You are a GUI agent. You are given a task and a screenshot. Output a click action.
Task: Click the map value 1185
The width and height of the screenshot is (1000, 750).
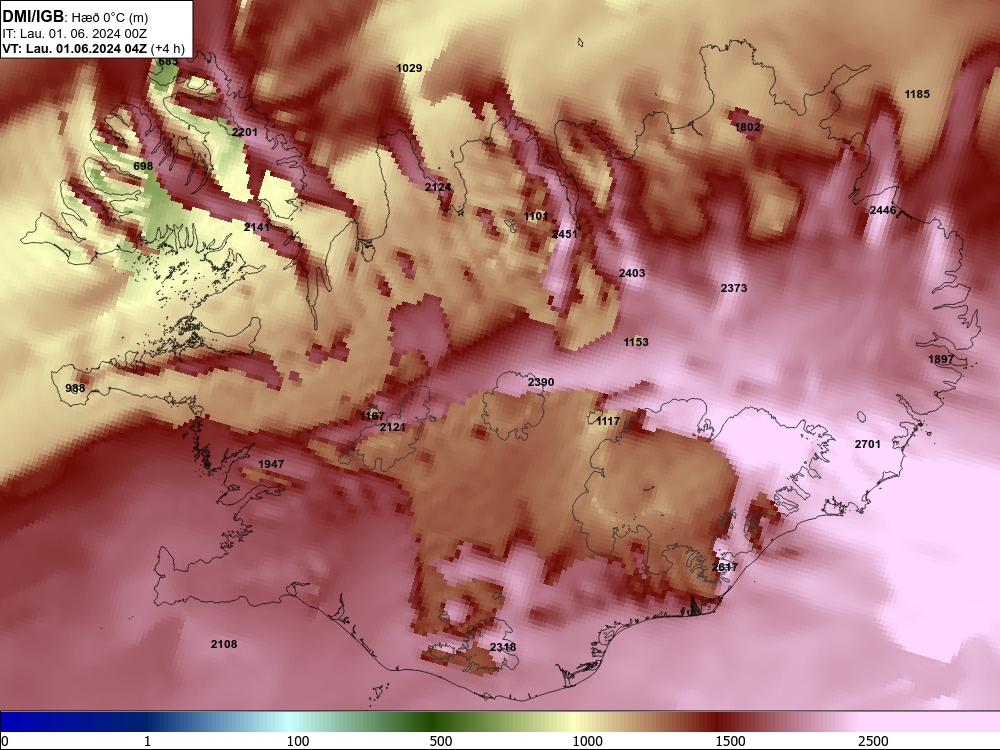coord(917,94)
